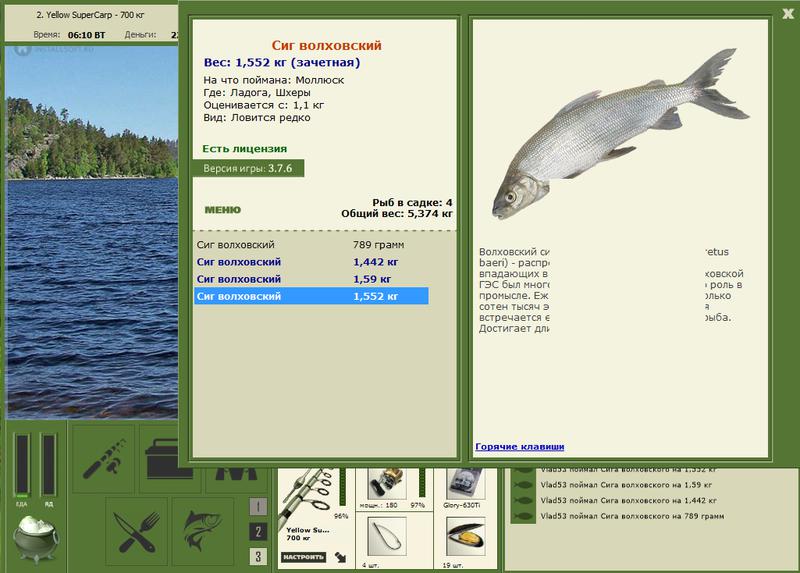This screenshot has width=800, height=573.
Task: Click log entry Vlad53 caught whitefish 789 грамм
Action: (x=632, y=516)
